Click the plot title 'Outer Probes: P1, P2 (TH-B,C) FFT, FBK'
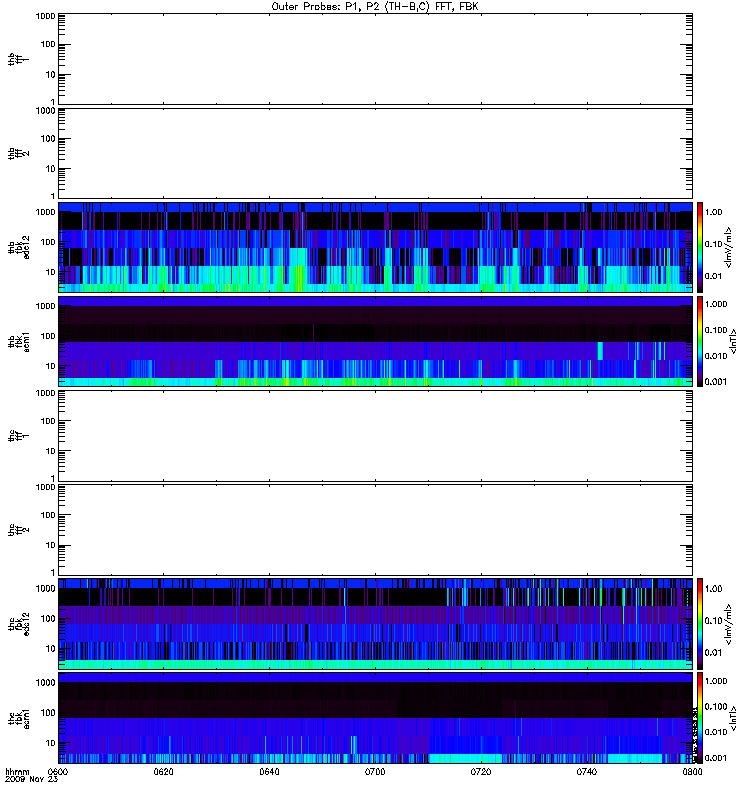The height and width of the screenshot is (800, 750). 375,7
